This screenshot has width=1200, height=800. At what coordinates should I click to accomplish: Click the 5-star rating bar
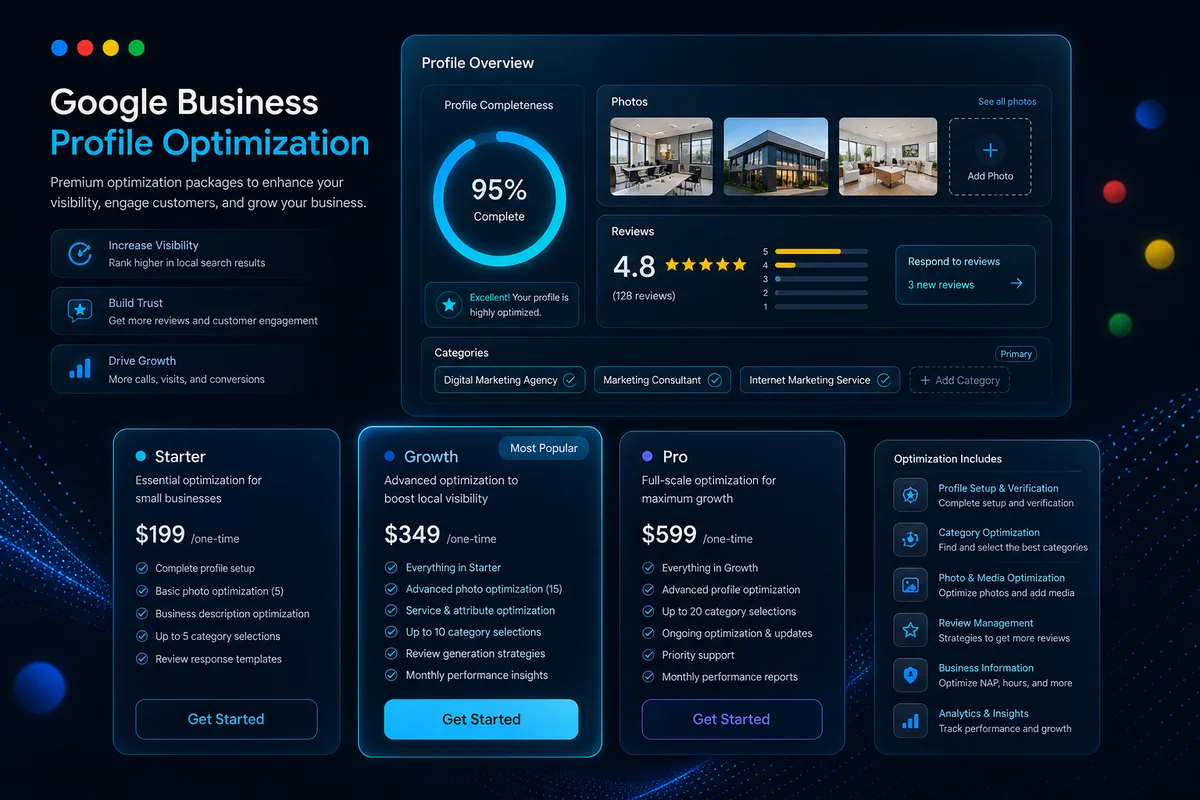(821, 252)
